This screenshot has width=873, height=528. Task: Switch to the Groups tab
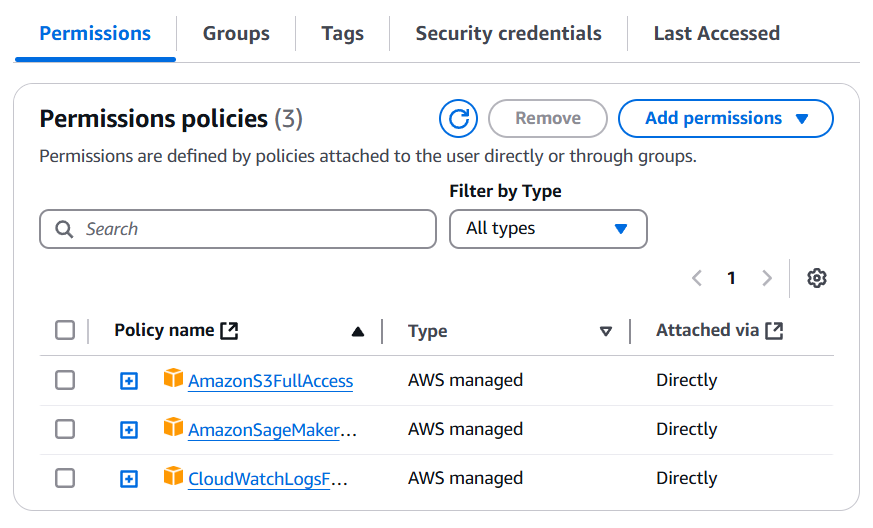coord(236,33)
